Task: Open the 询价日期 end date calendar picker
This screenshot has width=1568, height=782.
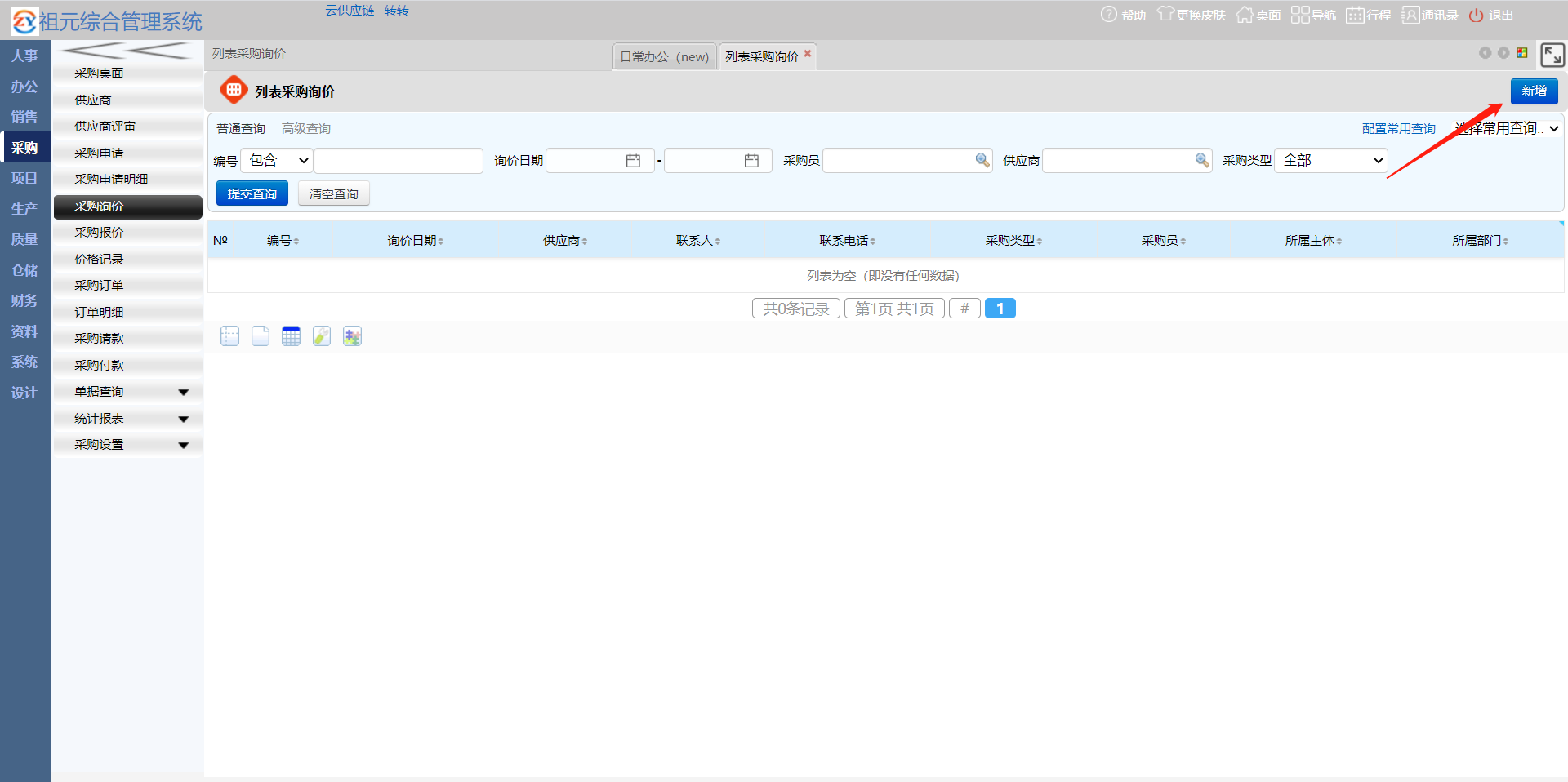Action: click(x=751, y=161)
